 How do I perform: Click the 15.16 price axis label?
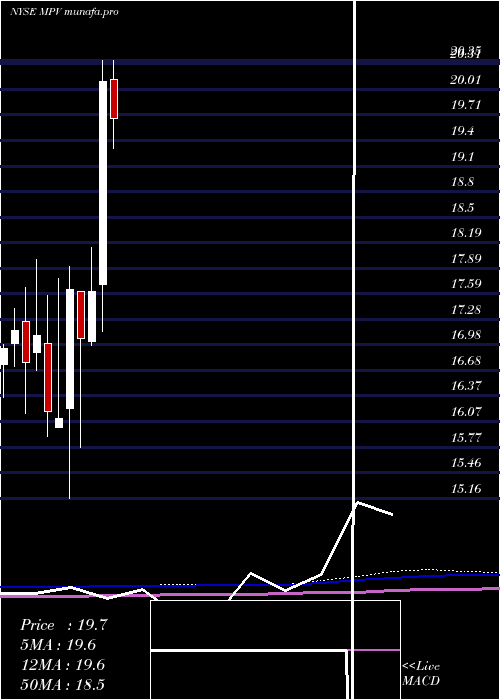(x=466, y=489)
